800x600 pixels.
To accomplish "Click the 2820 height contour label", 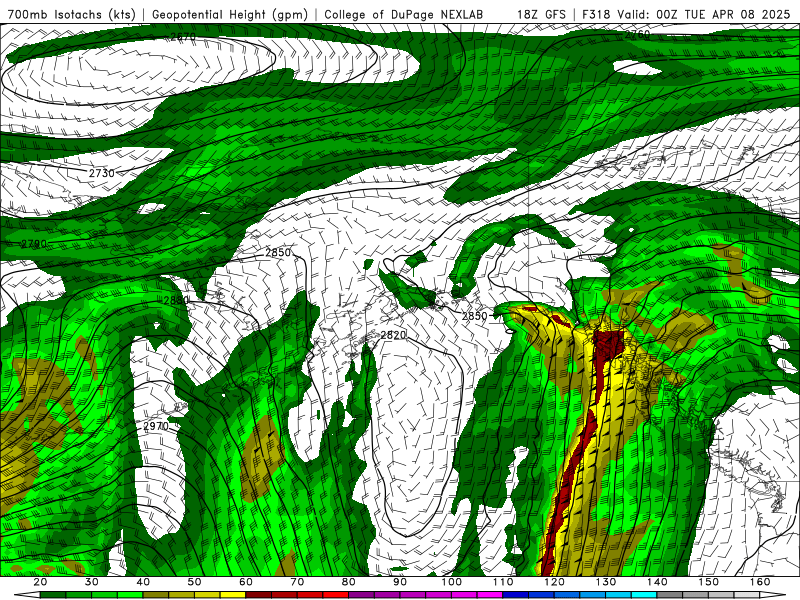I will [x=393, y=335].
